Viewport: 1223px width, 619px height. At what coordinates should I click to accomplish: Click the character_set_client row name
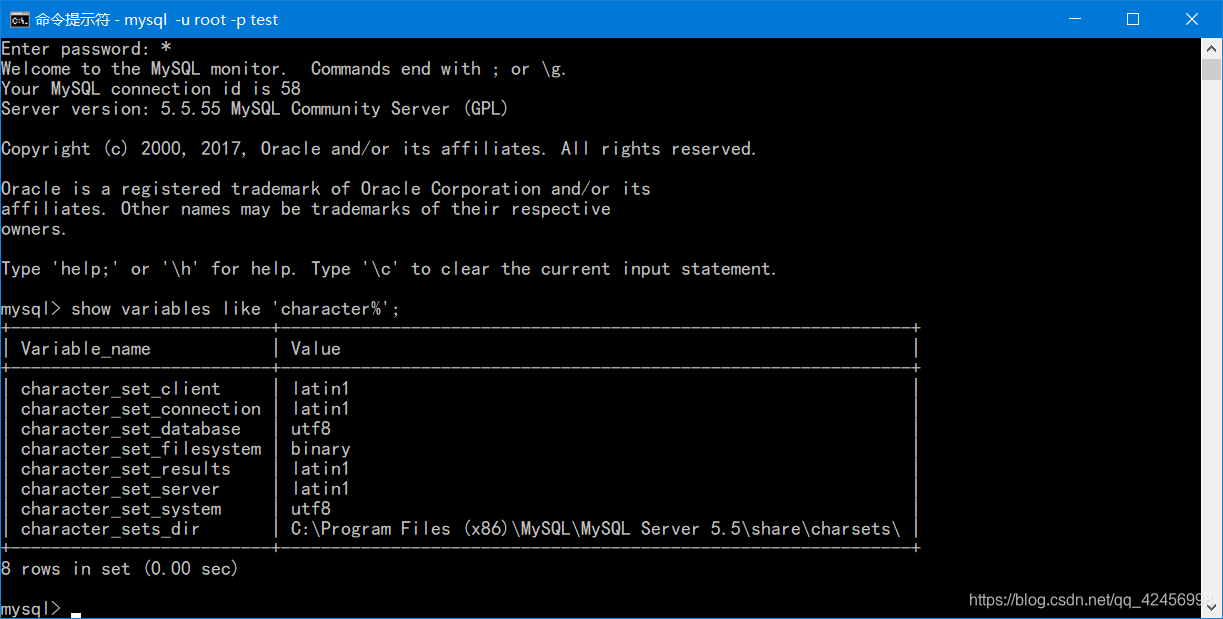(121, 389)
